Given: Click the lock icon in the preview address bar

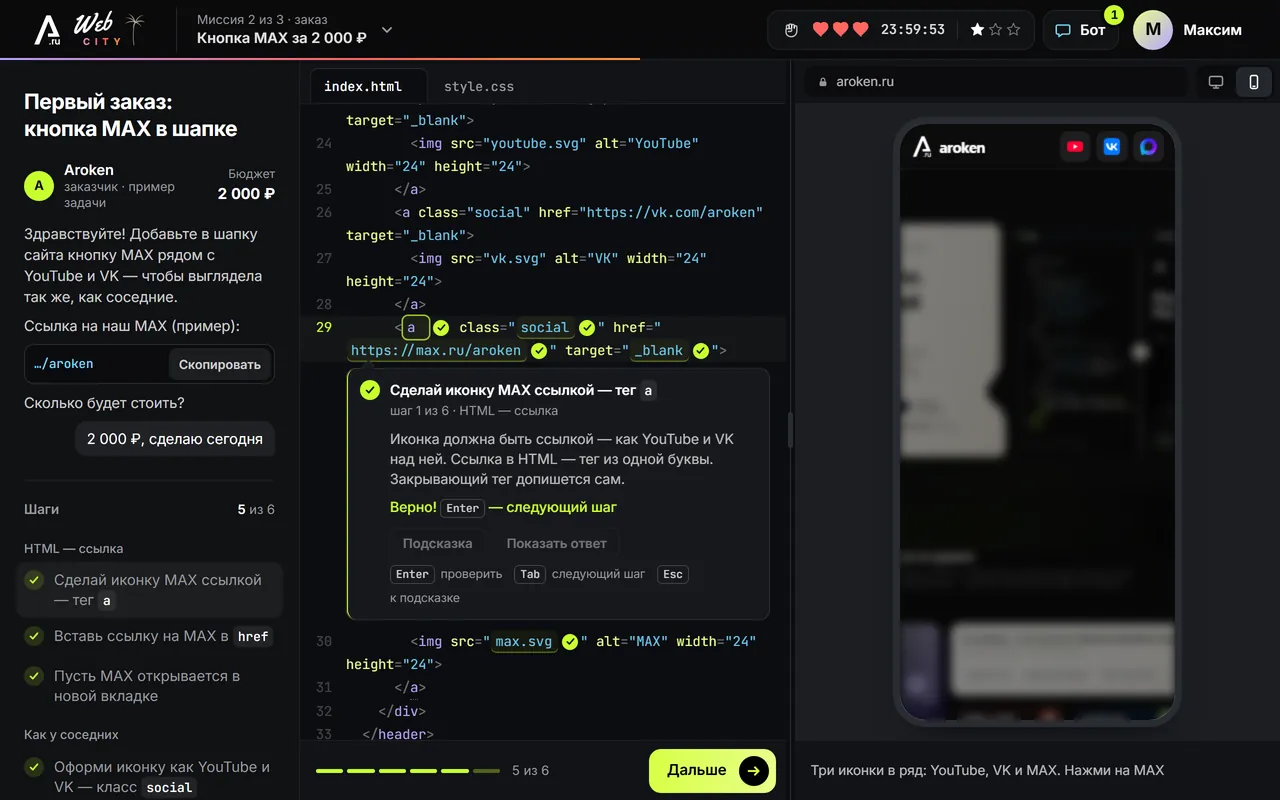Looking at the screenshot, I should point(823,82).
